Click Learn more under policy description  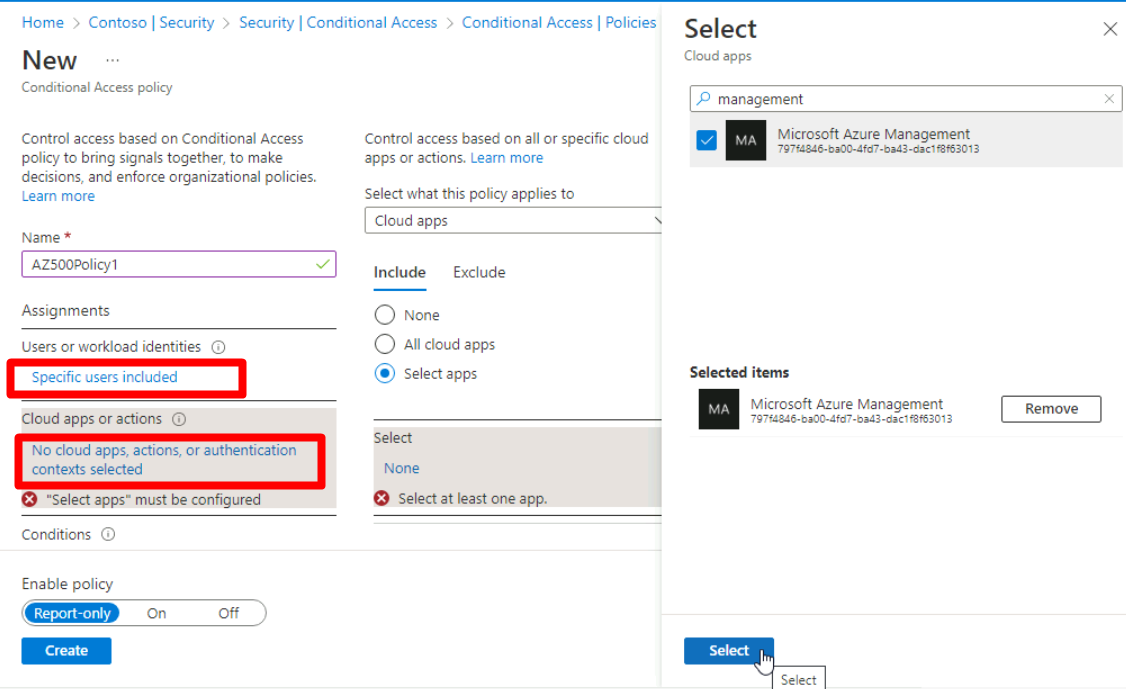58,196
